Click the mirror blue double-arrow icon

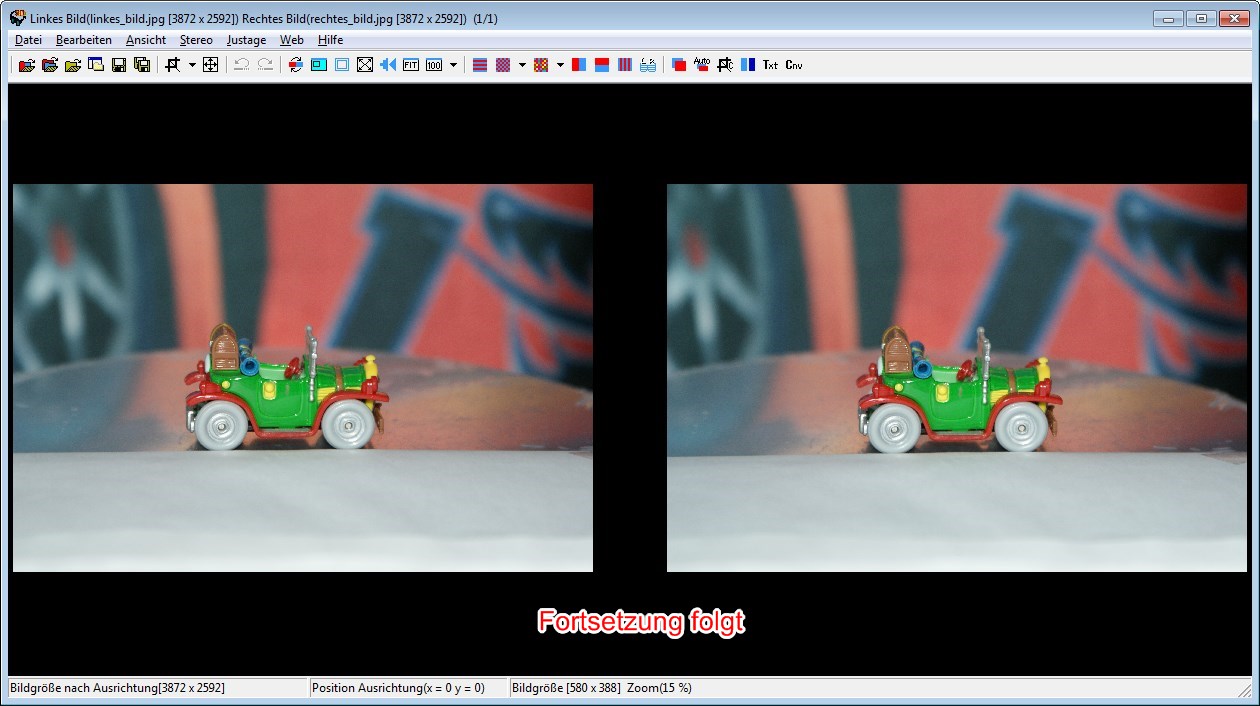tap(388, 65)
